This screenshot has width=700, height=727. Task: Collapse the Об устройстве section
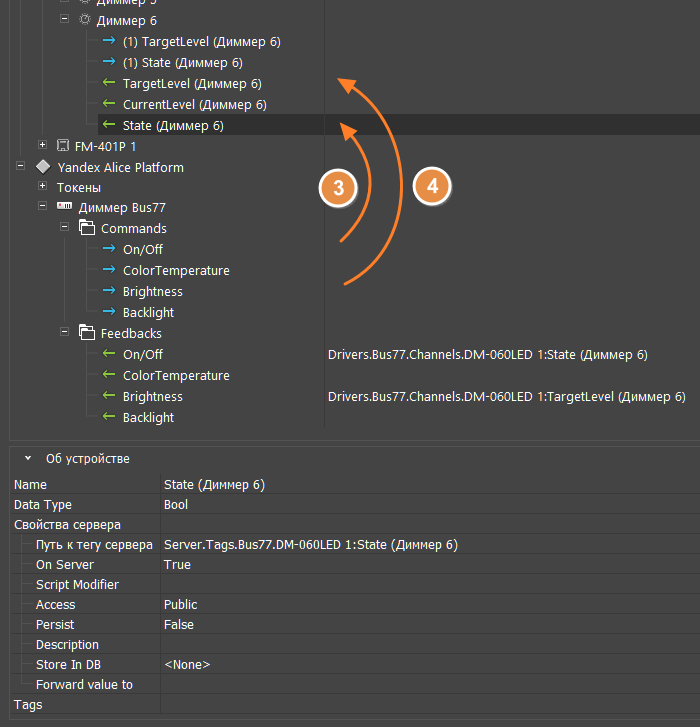click(29, 458)
